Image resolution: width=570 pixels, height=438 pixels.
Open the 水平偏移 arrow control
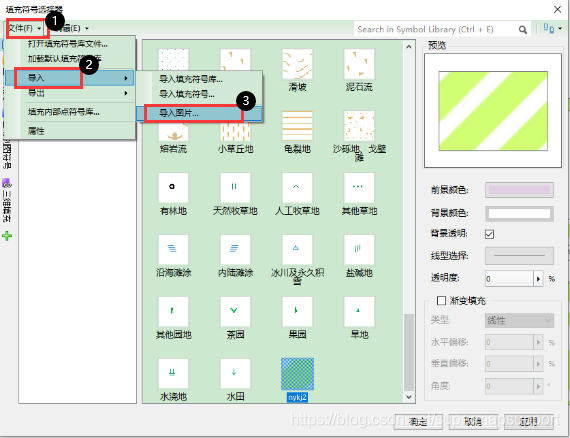[538, 342]
